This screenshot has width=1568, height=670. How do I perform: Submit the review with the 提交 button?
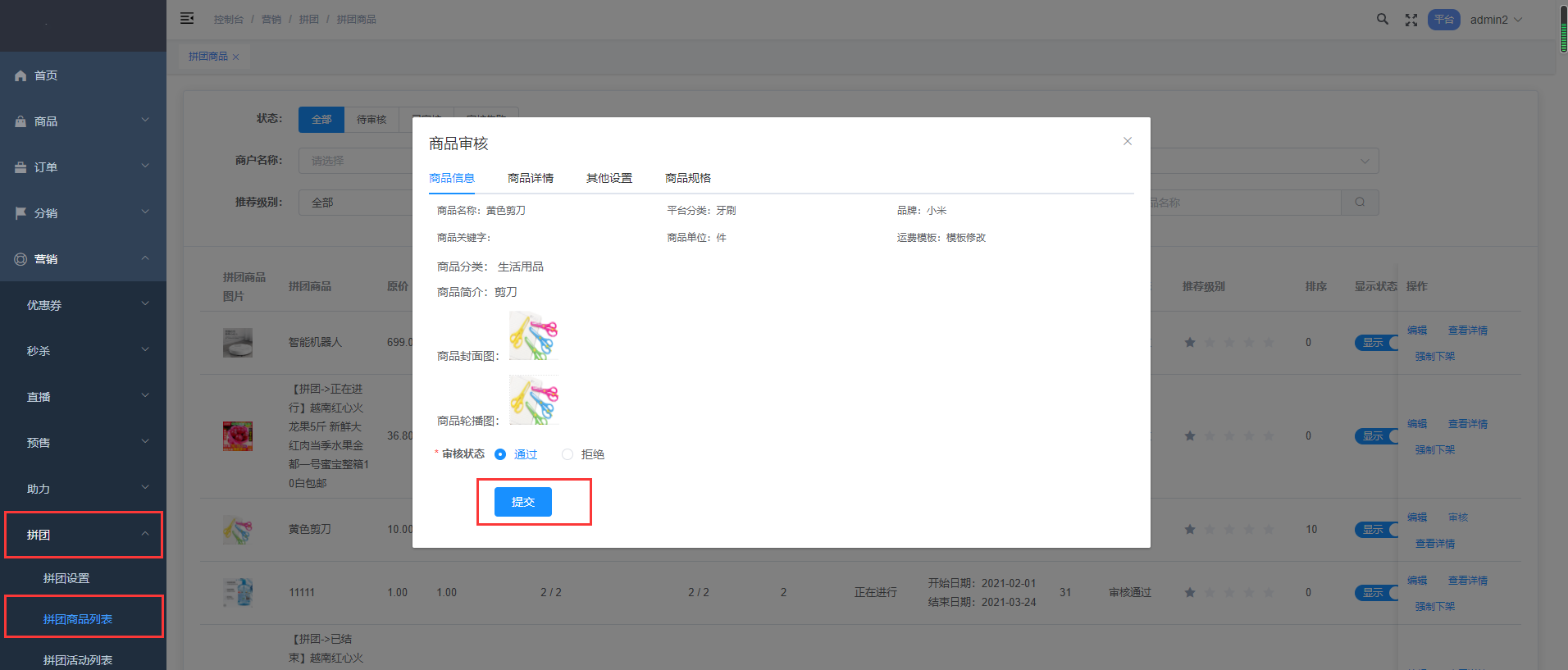tap(523, 502)
